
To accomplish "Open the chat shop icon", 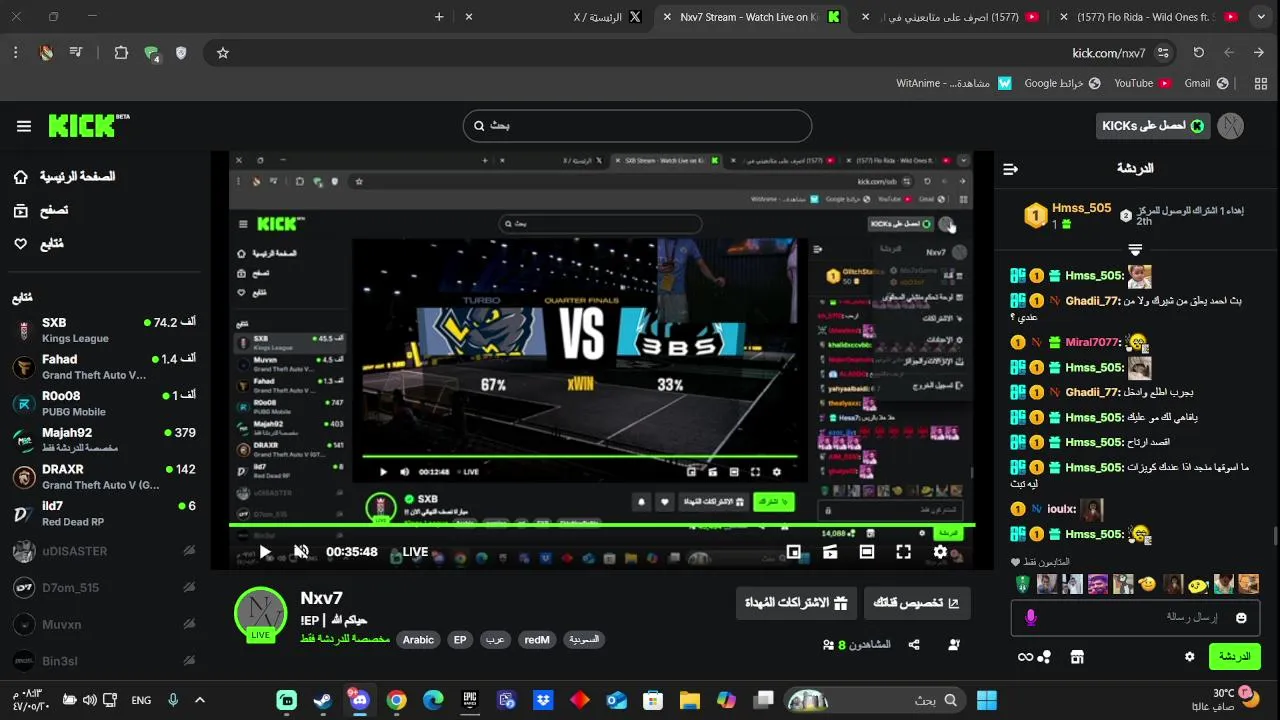I will pos(1077,657).
